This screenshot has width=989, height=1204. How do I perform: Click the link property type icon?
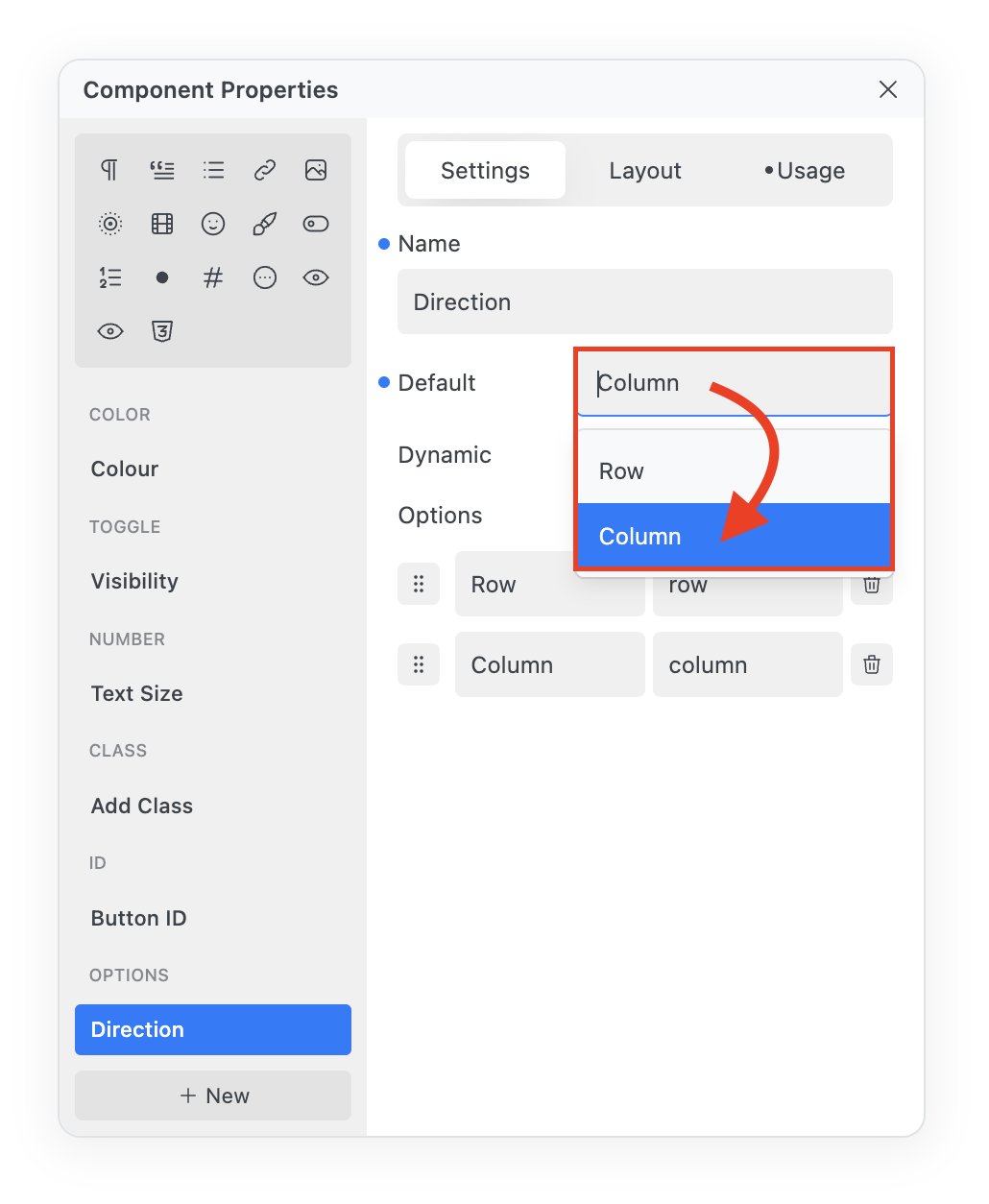[x=265, y=170]
